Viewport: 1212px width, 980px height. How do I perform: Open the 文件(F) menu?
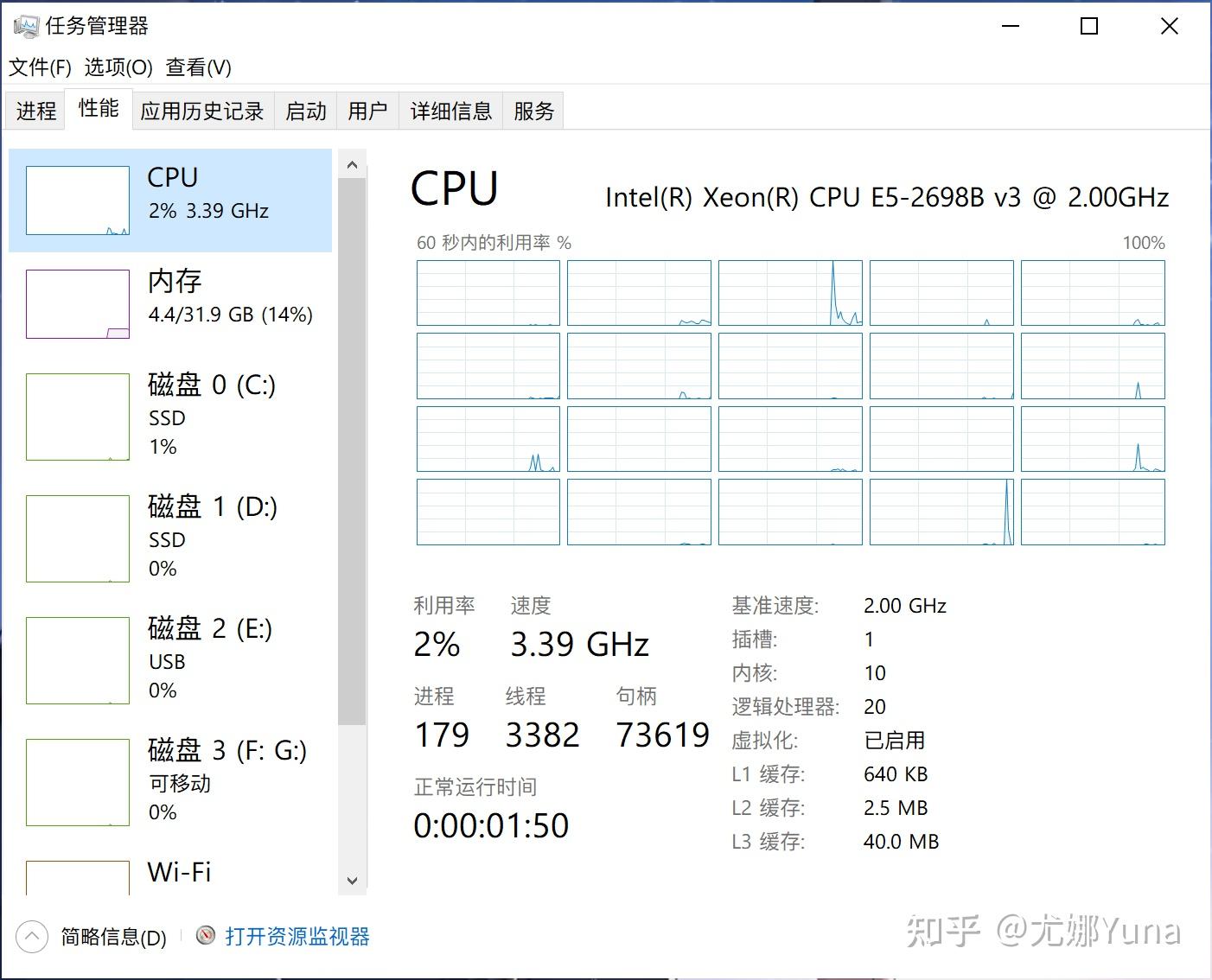point(40,67)
